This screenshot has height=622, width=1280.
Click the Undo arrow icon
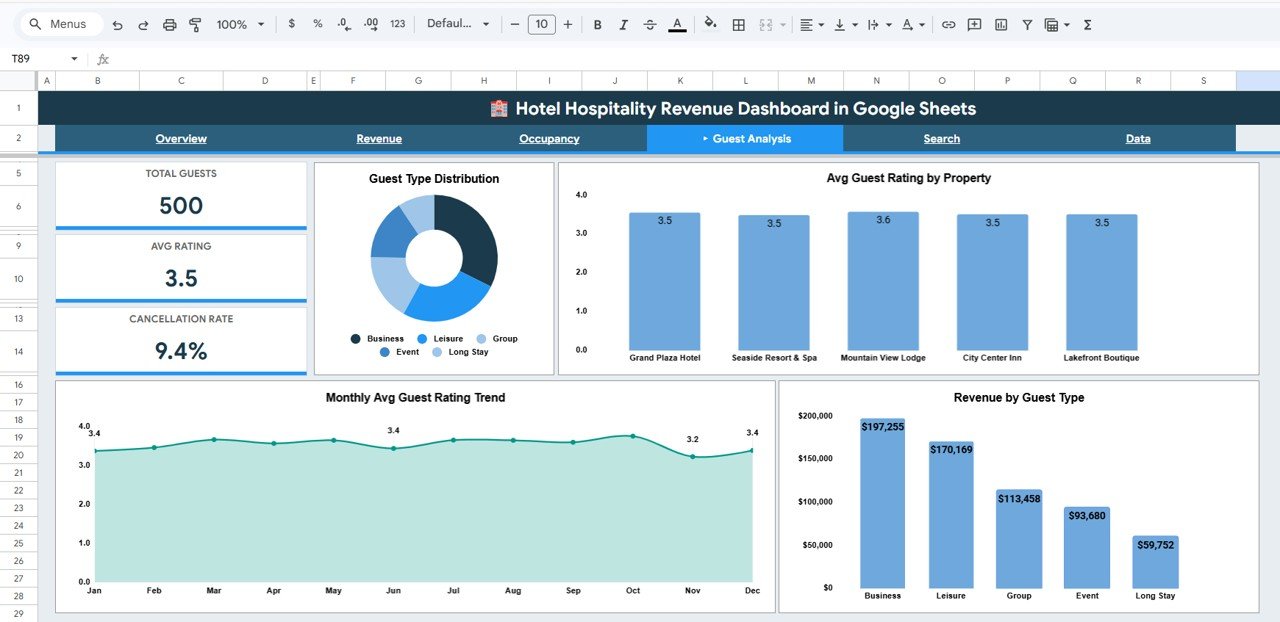coord(118,24)
